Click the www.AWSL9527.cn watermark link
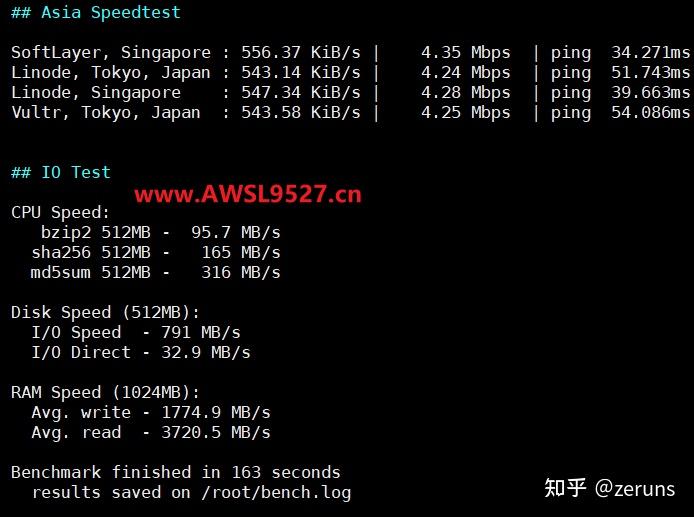This screenshot has width=694, height=517. [x=248, y=194]
